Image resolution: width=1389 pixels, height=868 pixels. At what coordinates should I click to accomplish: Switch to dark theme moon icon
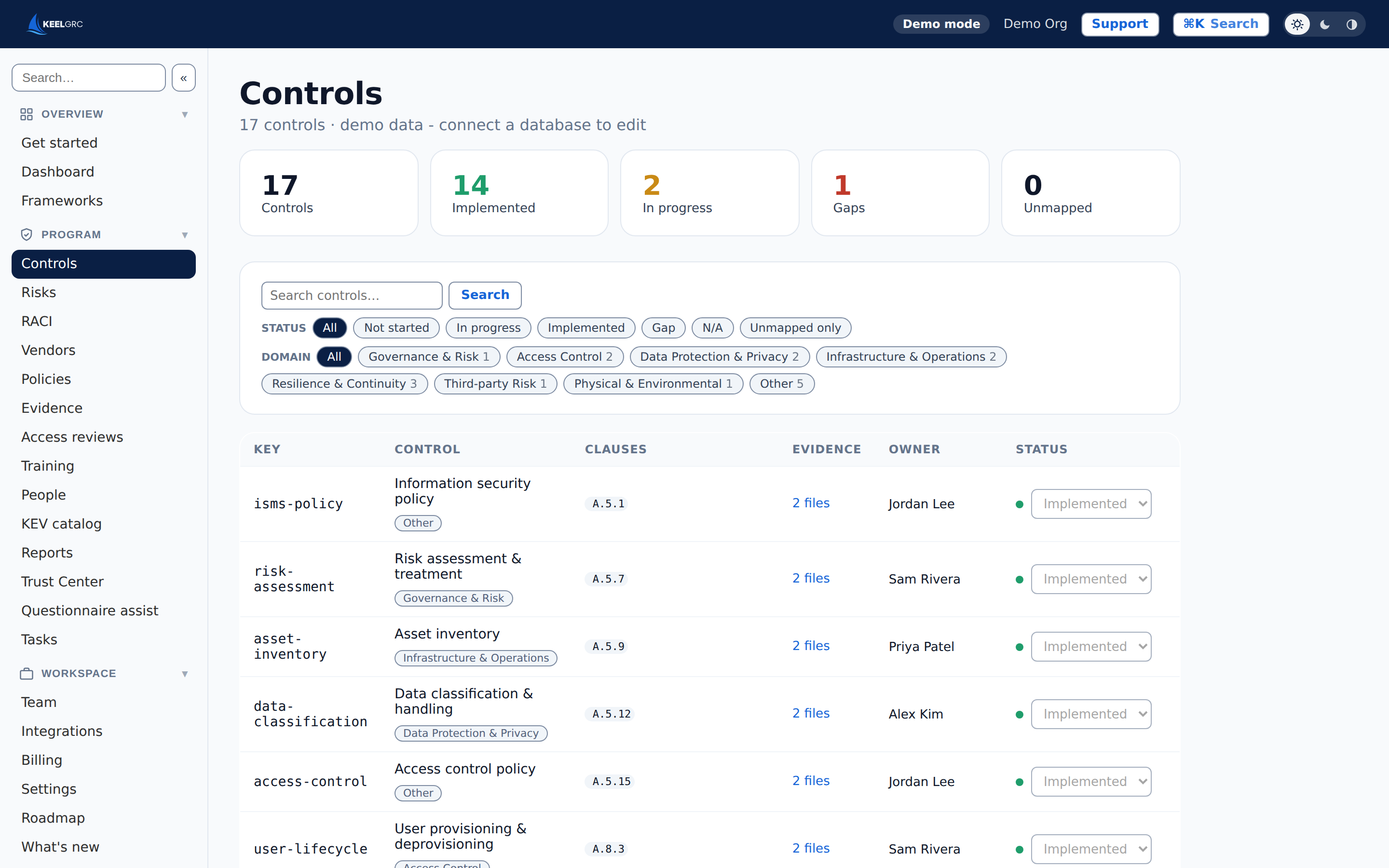click(x=1325, y=24)
